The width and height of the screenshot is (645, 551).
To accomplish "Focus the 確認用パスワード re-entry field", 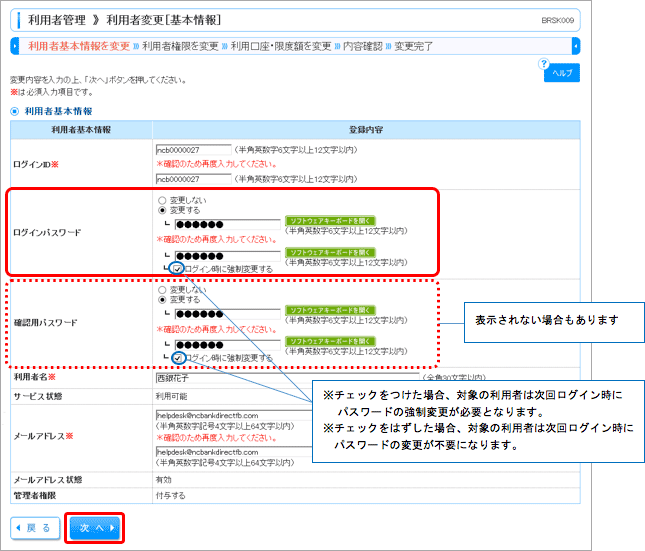I will click(x=228, y=345).
